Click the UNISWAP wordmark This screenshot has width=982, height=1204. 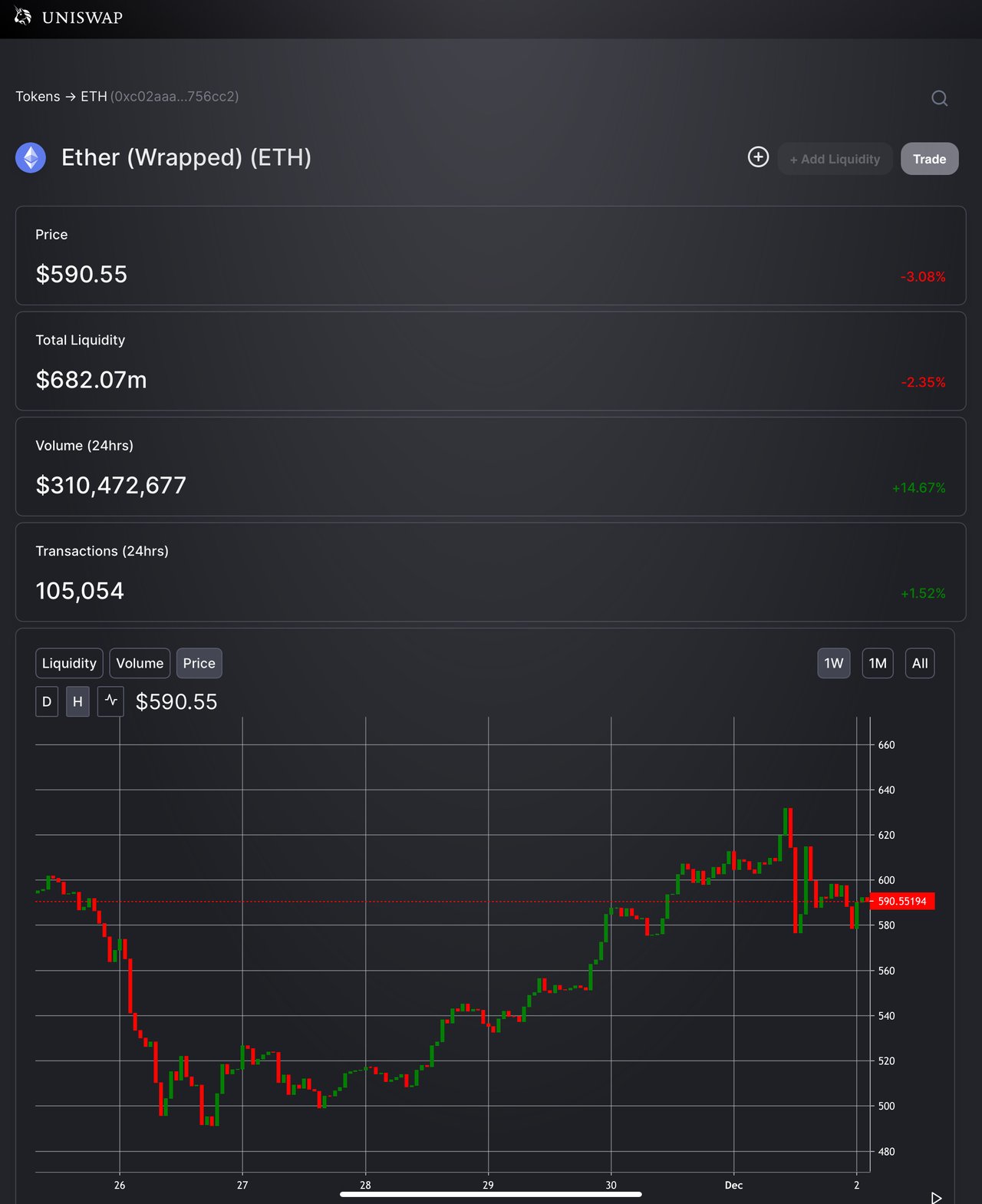pos(82,18)
